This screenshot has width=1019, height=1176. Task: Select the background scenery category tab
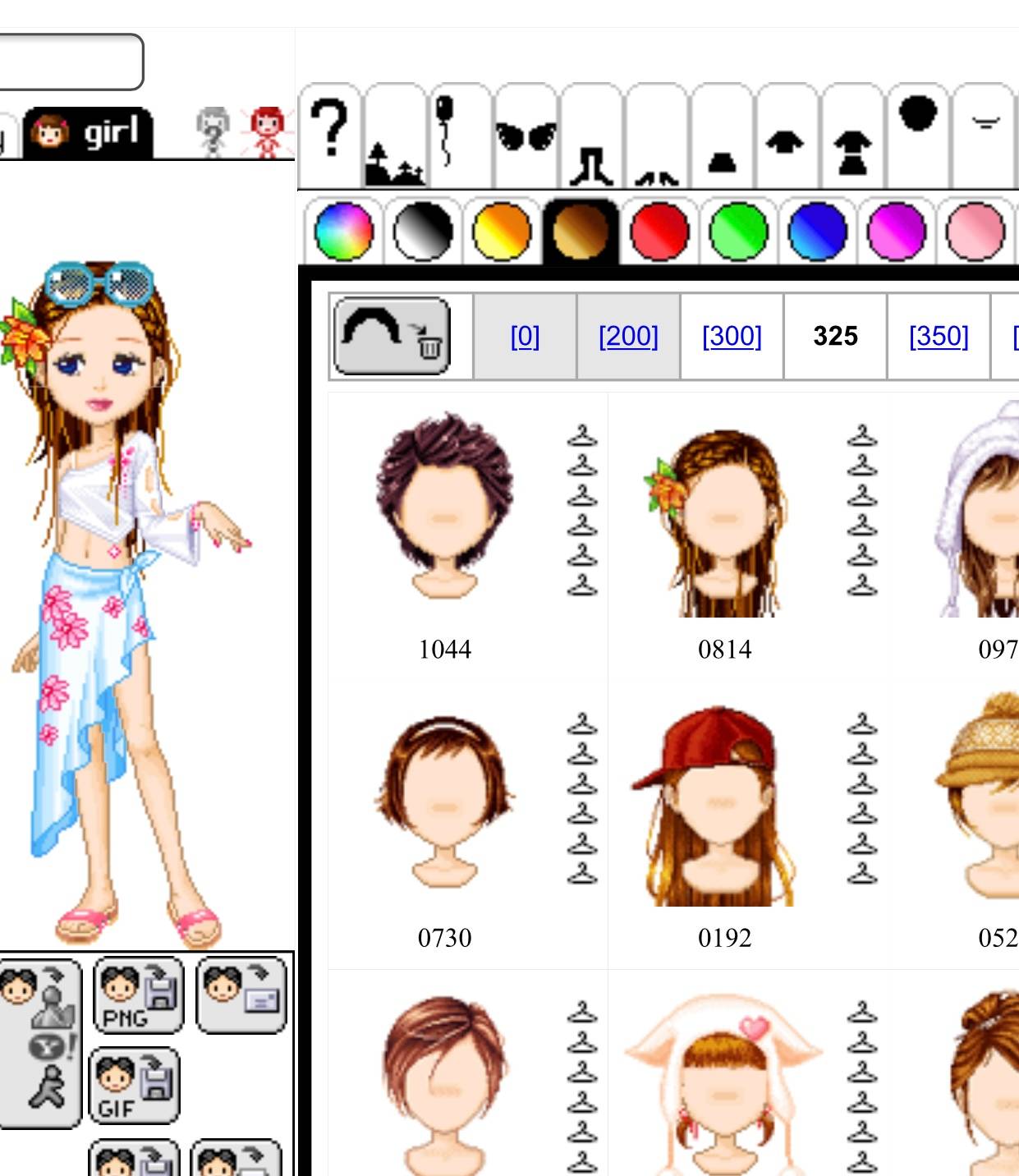(395, 136)
